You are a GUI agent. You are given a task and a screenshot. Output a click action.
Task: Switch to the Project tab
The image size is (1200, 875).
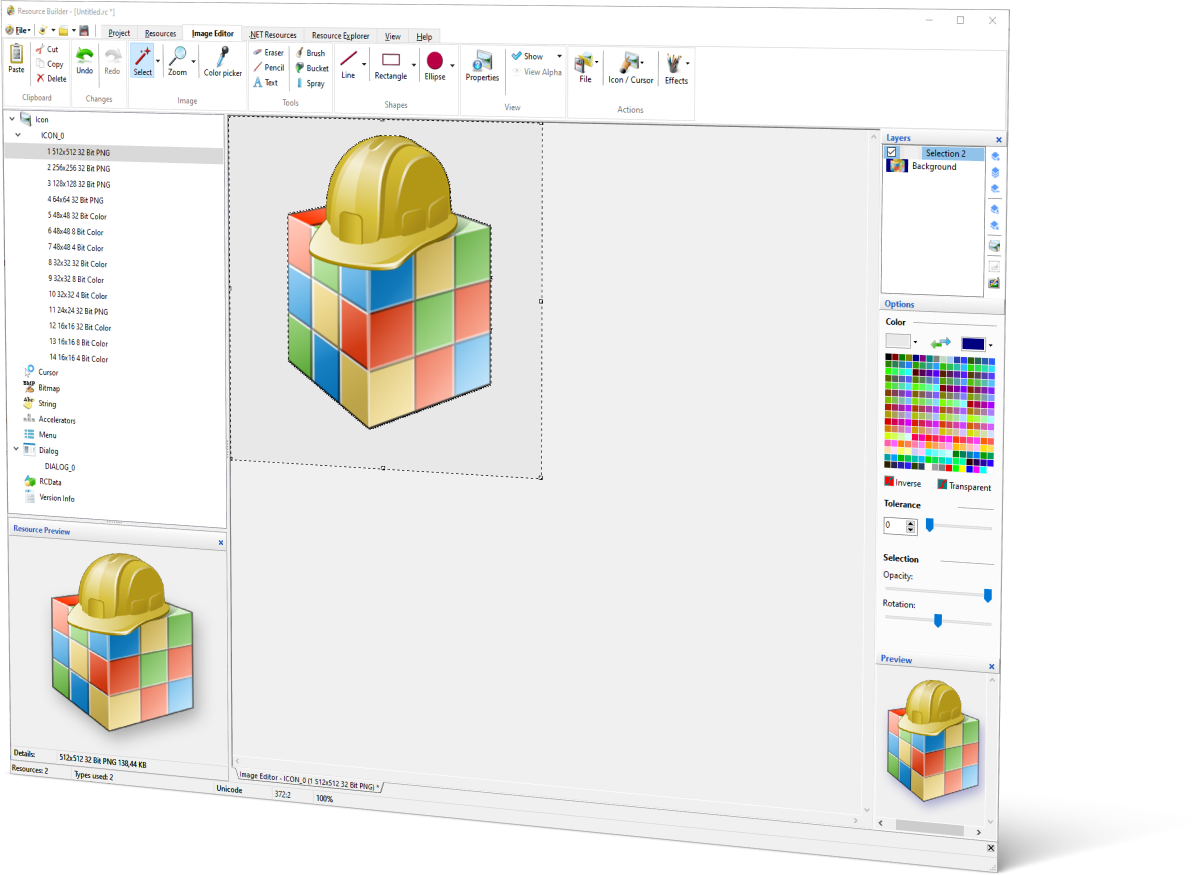[x=119, y=33]
